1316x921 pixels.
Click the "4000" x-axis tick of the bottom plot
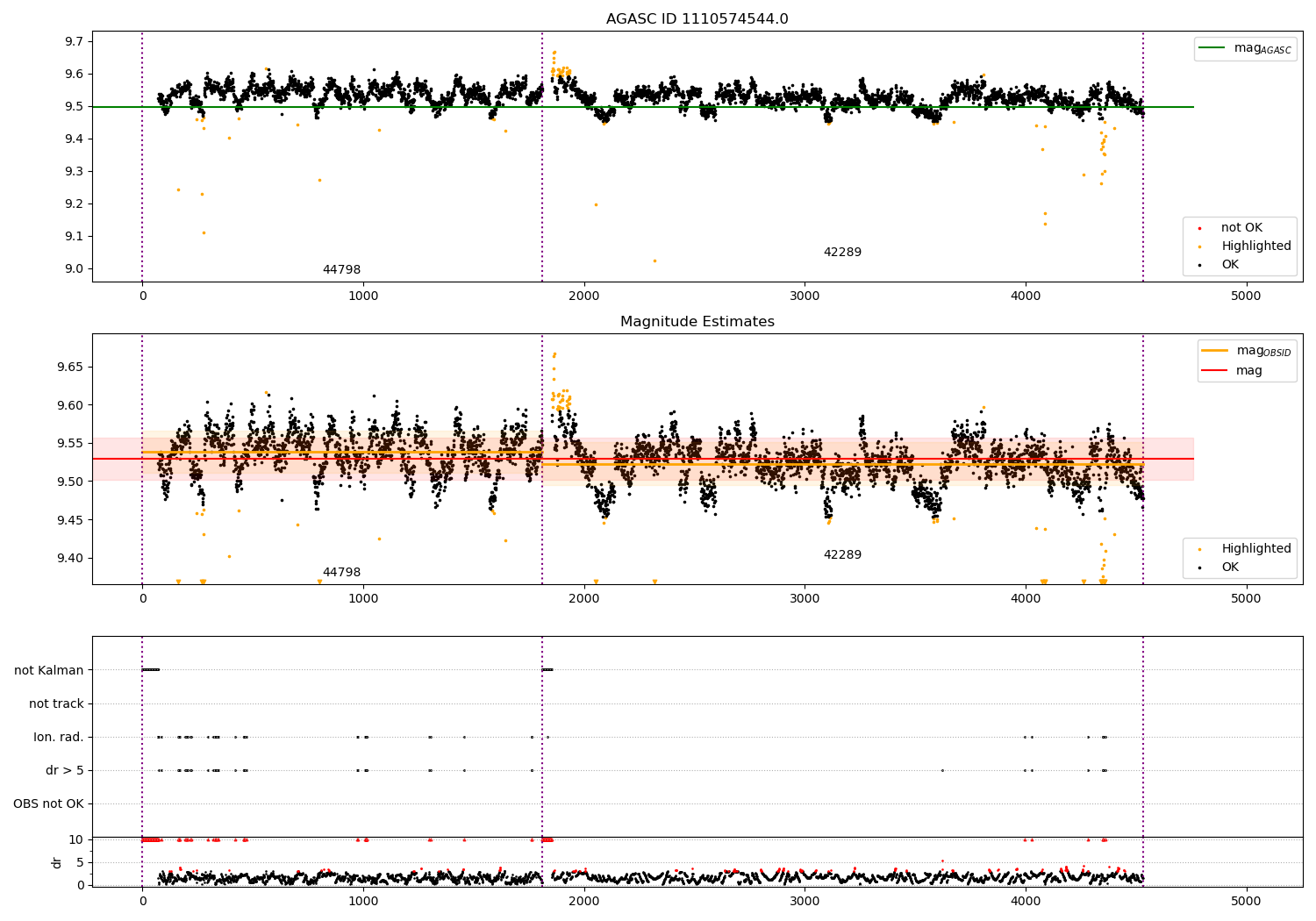tap(1026, 902)
